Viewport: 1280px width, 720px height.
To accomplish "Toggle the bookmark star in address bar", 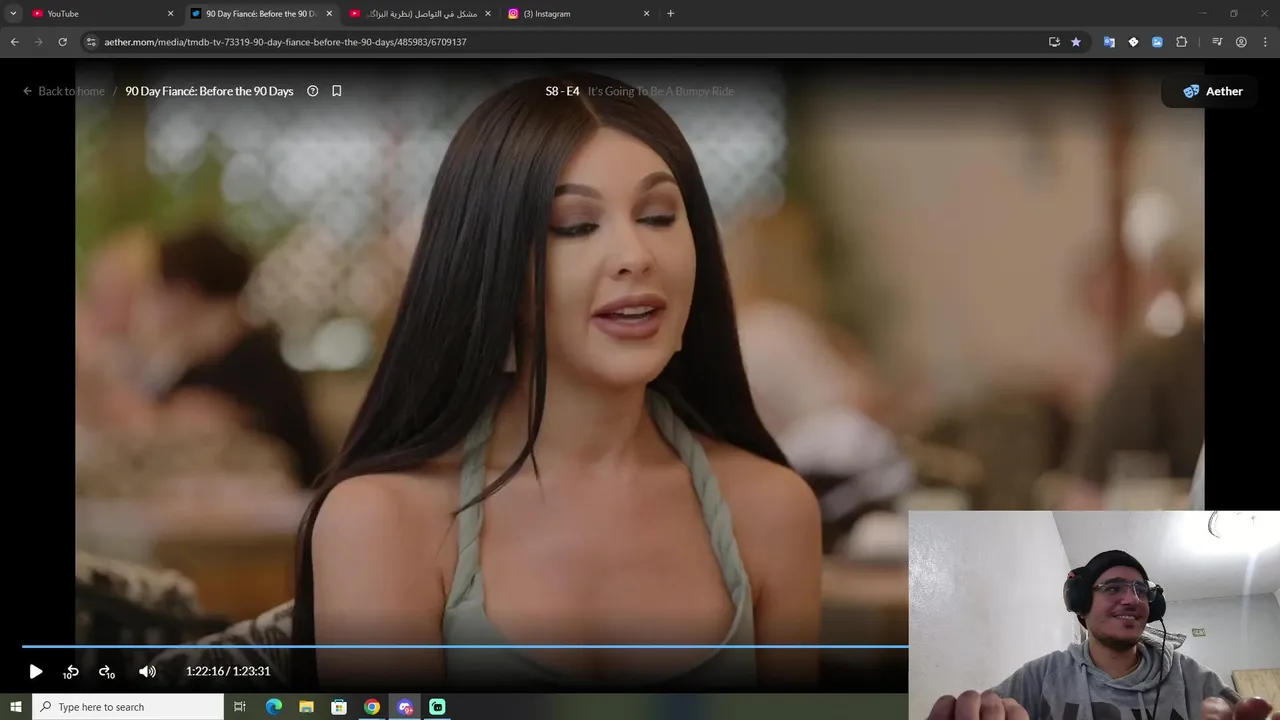I will click(1076, 42).
